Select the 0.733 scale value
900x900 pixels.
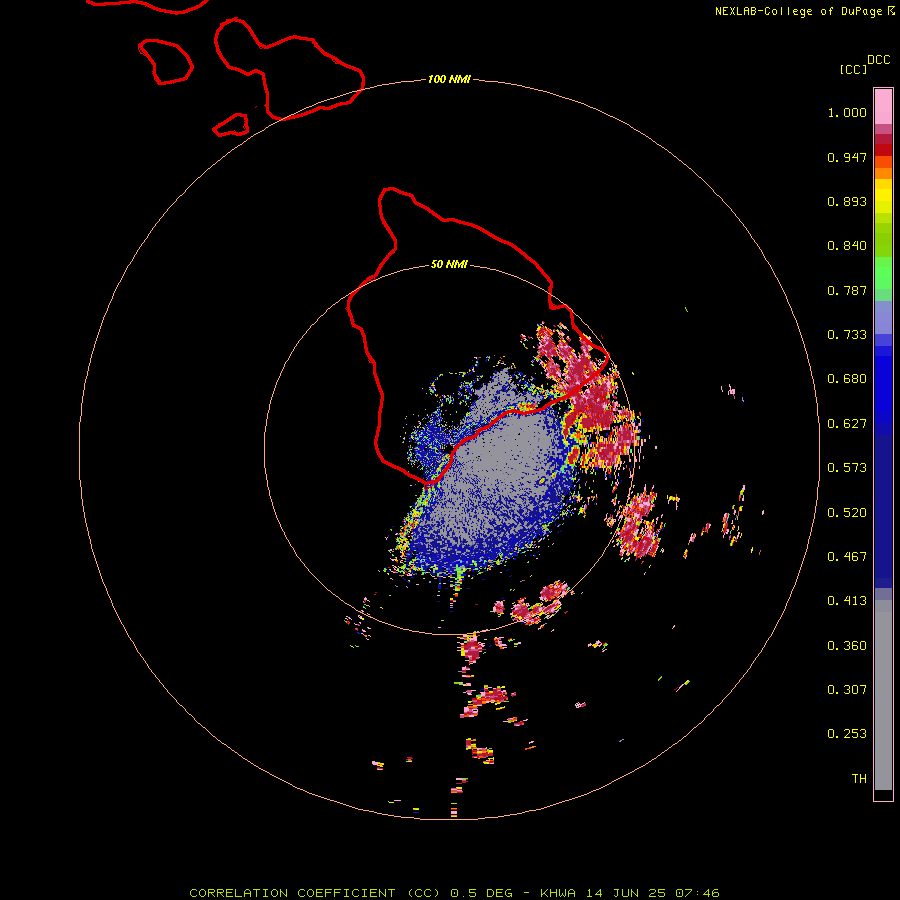(x=847, y=335)
